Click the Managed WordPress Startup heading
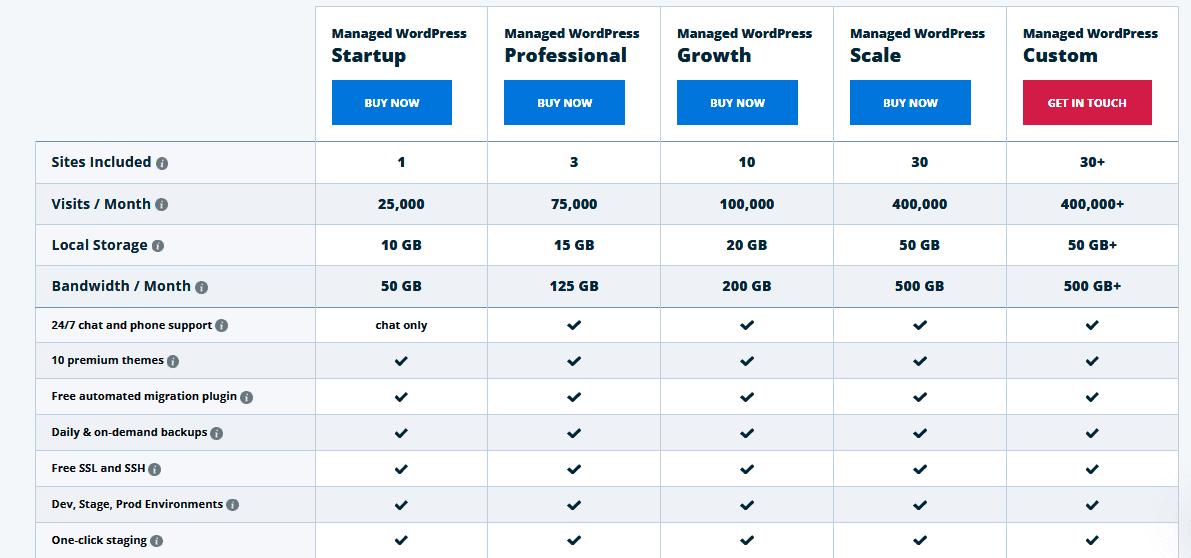The height and width of the screenshot is (558, 1191). (x=399, y=46)
